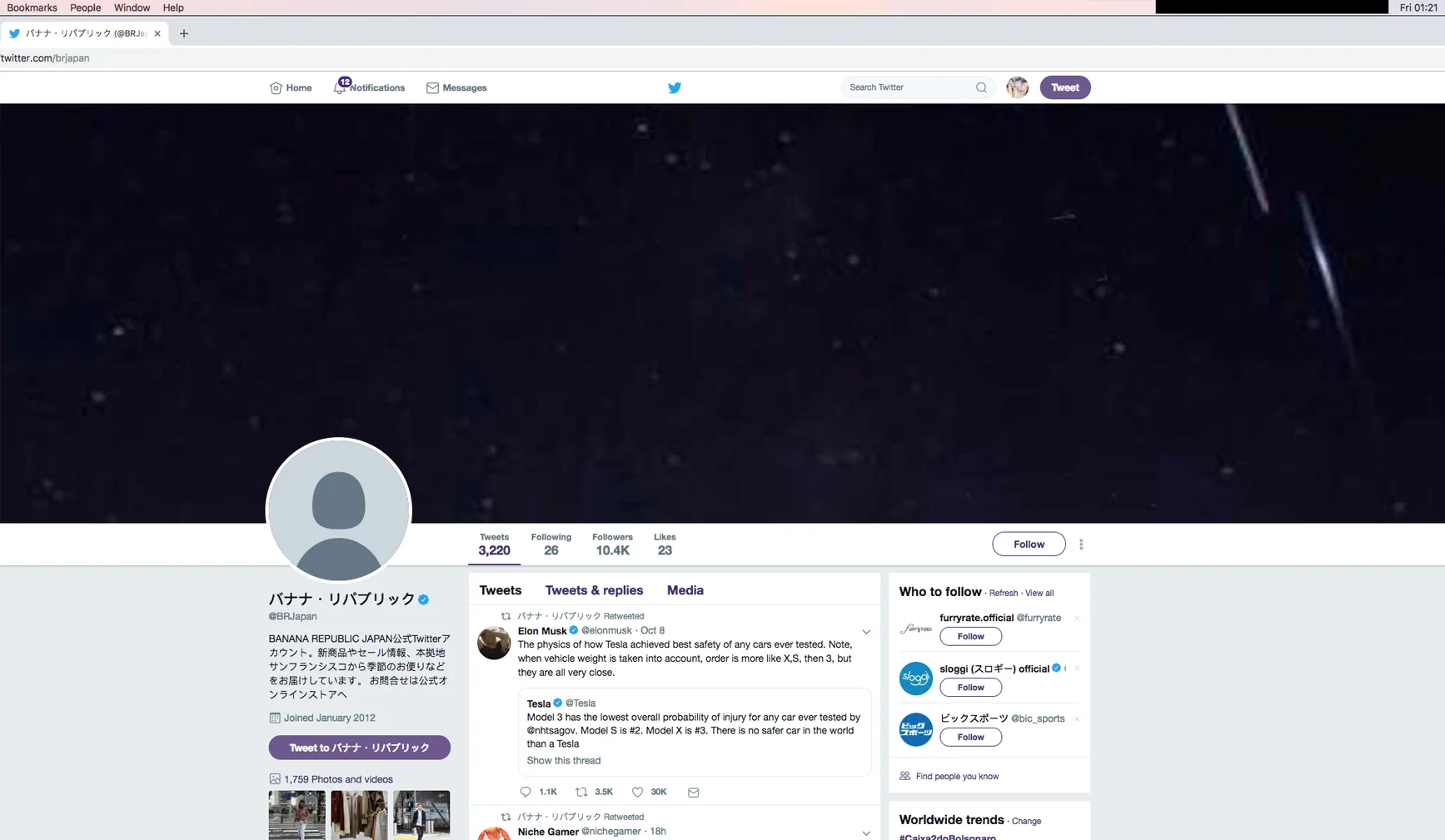This screenshot has height=840, width=1445.
Task: Open the third media thumbnail
Action: [x=421, y=815]
